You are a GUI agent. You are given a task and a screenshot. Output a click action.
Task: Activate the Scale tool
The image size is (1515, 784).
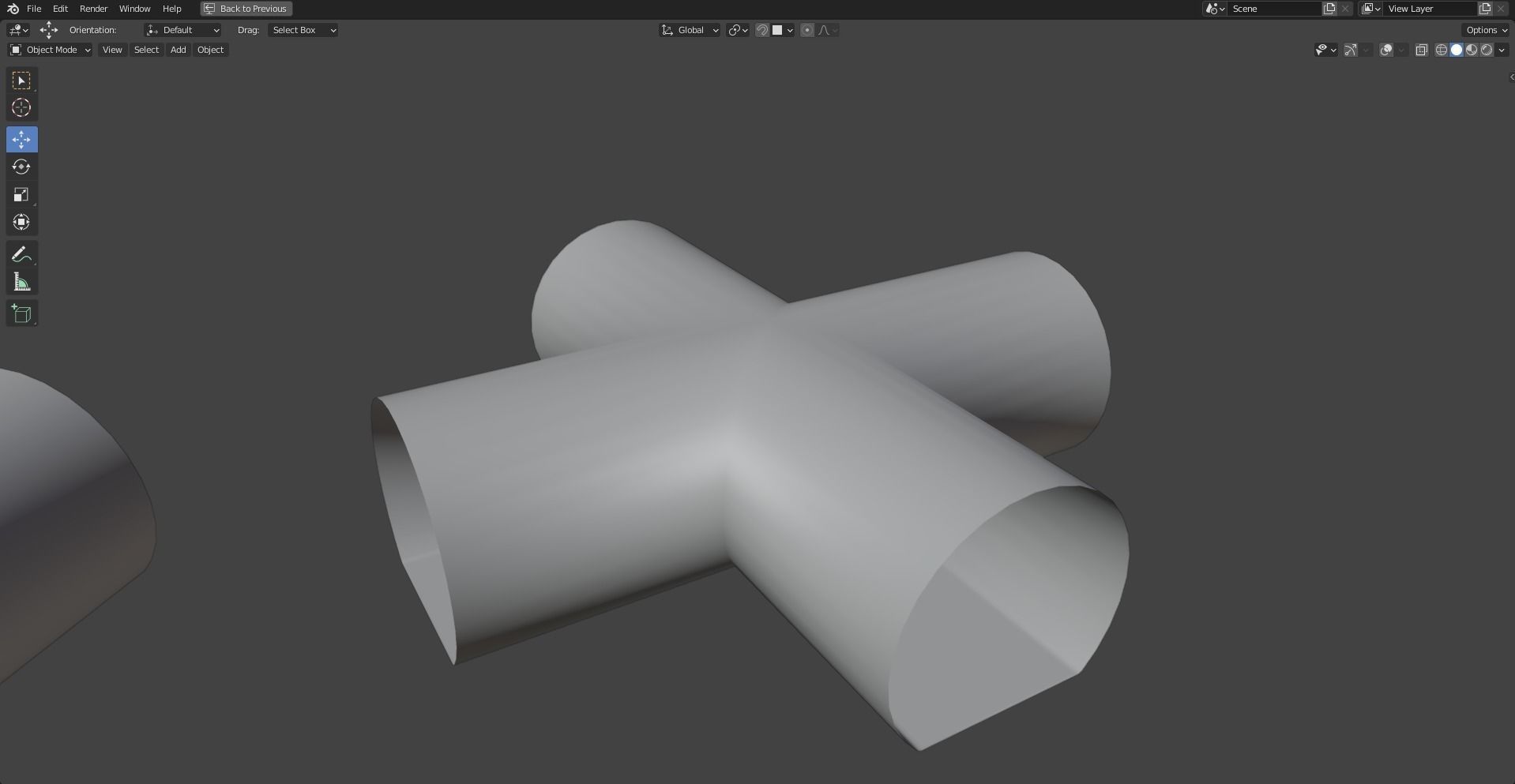(21, 195)
